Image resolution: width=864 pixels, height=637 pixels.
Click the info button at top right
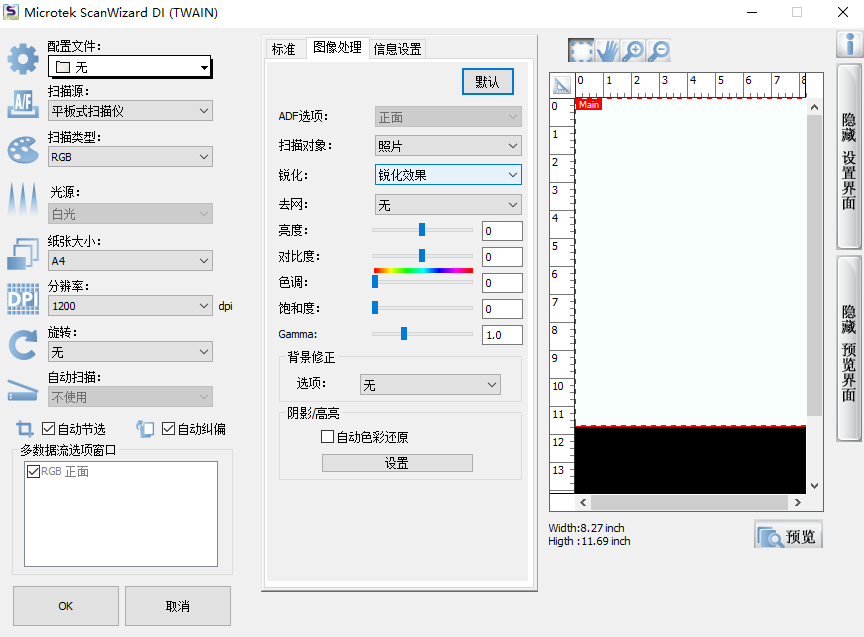tap(849, 43)
